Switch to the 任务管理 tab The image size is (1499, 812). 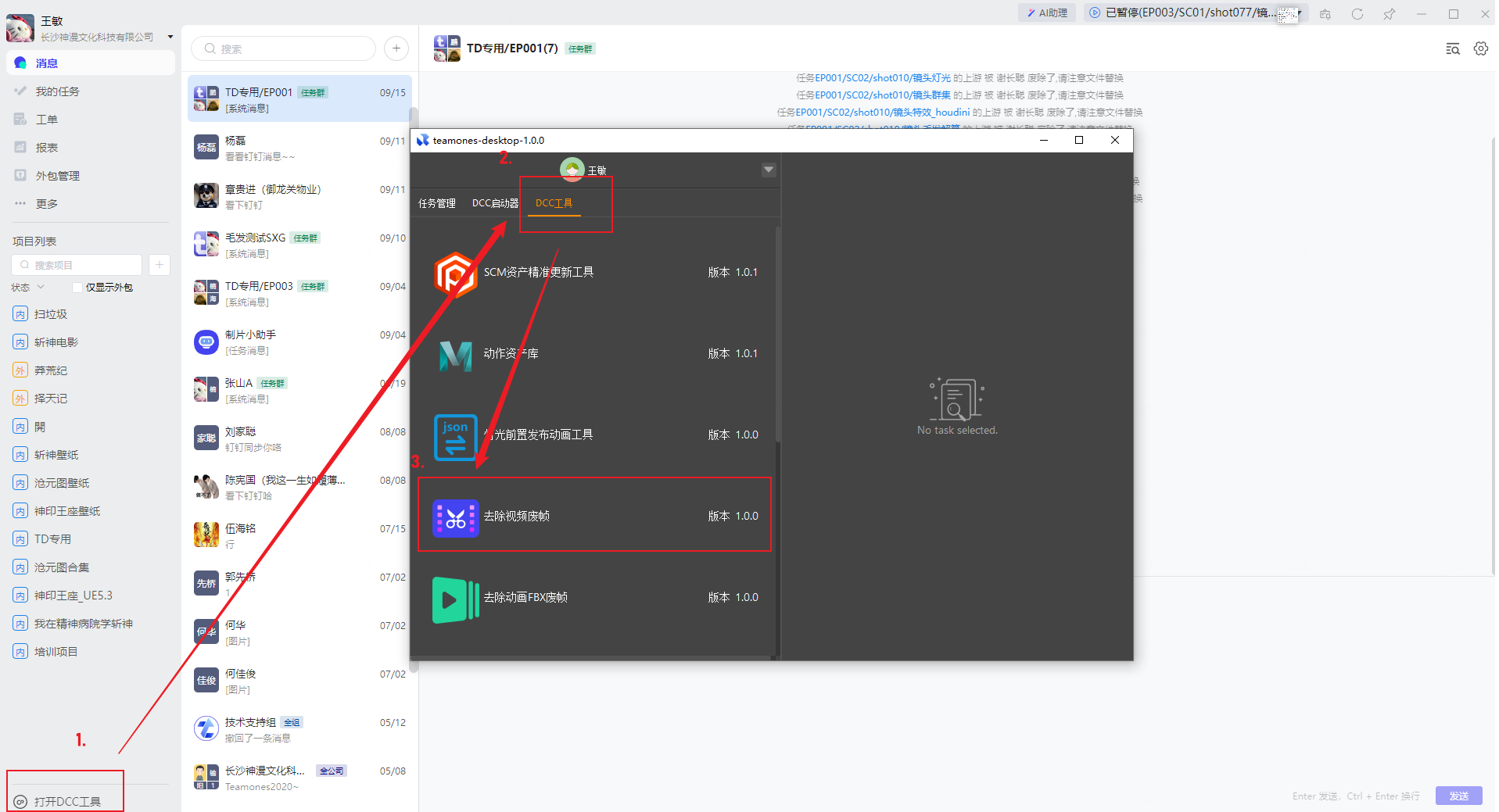click(436, 203)
